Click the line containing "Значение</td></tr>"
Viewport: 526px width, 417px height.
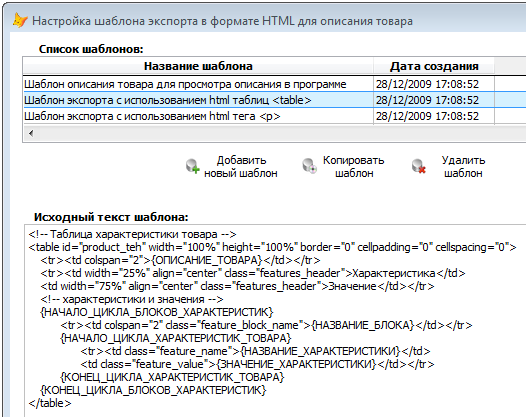point(238,286)
